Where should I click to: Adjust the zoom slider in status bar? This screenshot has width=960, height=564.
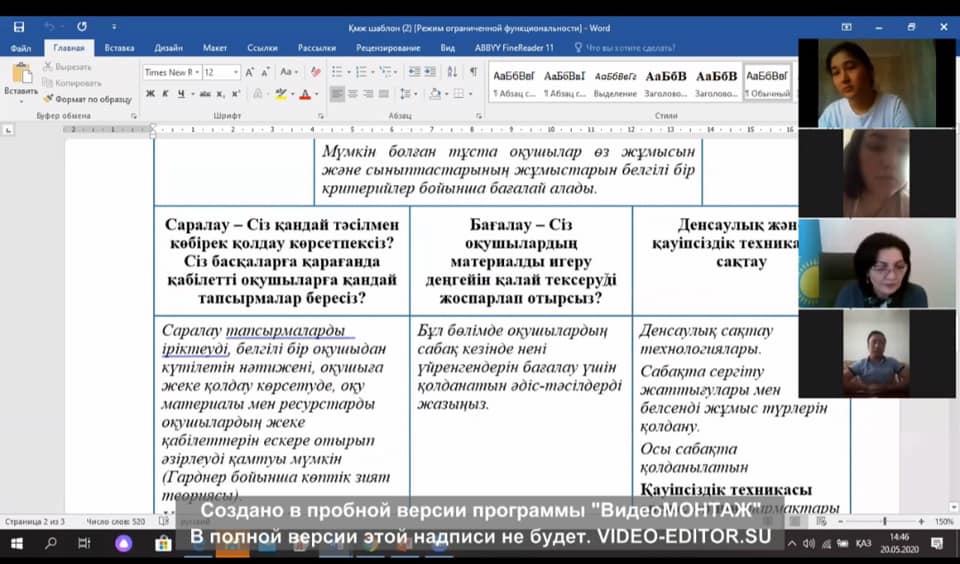point(884,521)
